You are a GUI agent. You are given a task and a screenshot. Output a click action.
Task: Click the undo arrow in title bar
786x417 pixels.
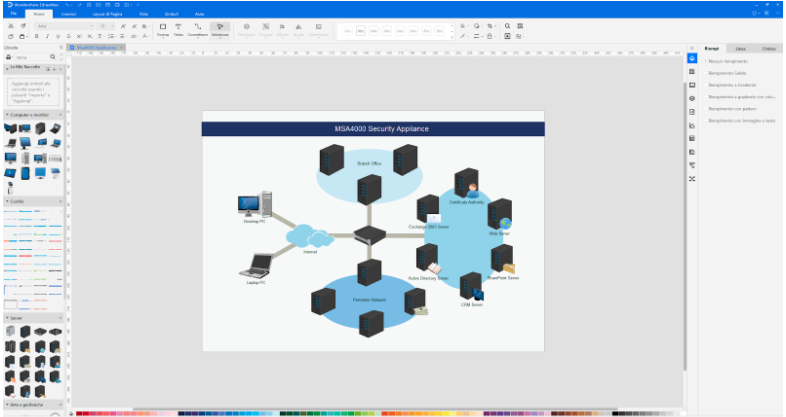point(67,5)
